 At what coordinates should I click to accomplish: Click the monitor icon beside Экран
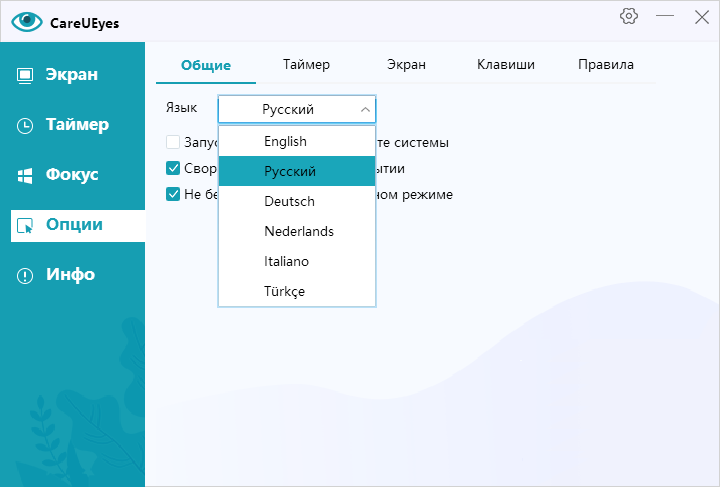click(25, 76)
